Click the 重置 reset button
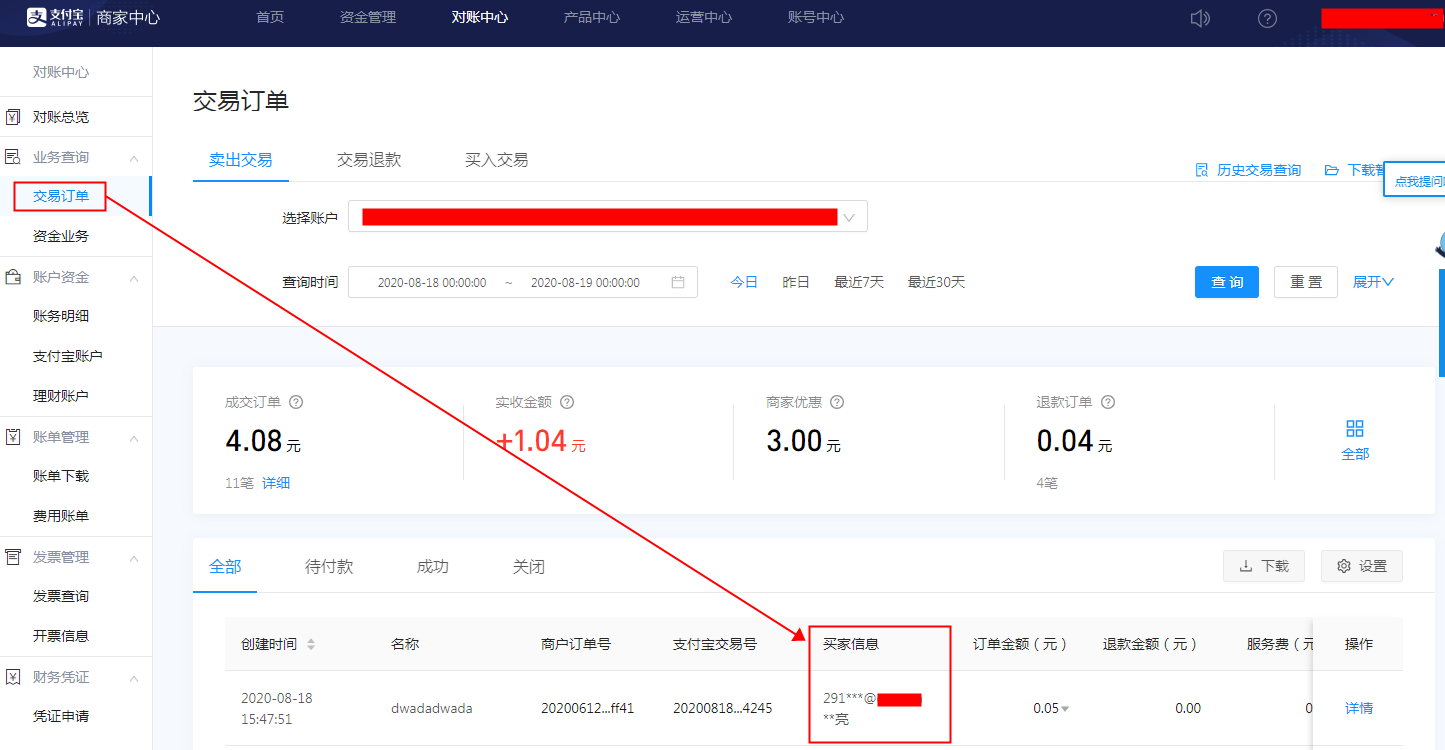 pyautogui.click(x=1306, y=282)
